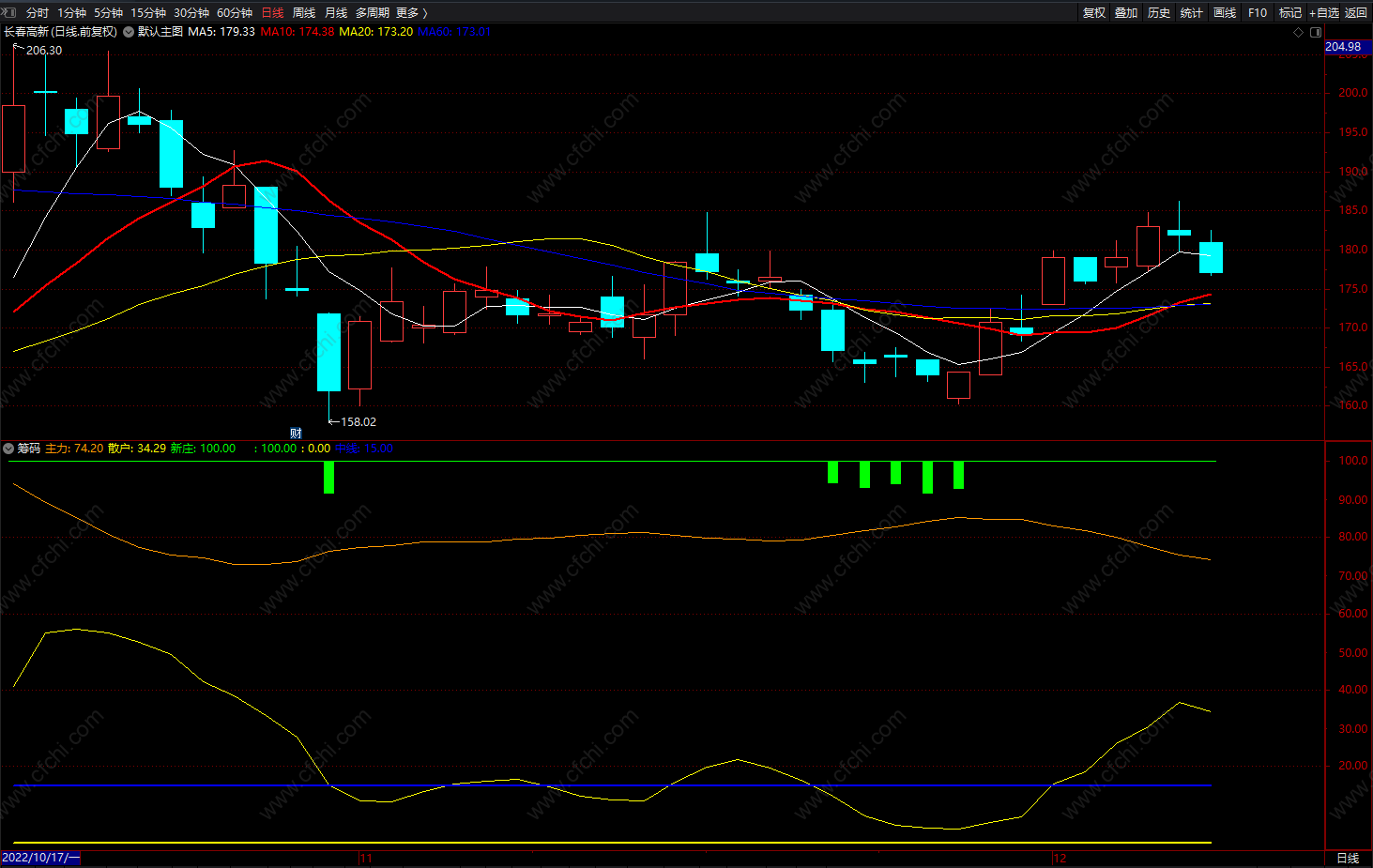Expand main chart indicator dropdown arrow
Screen dimensions: 1373x868
(129, 32)
